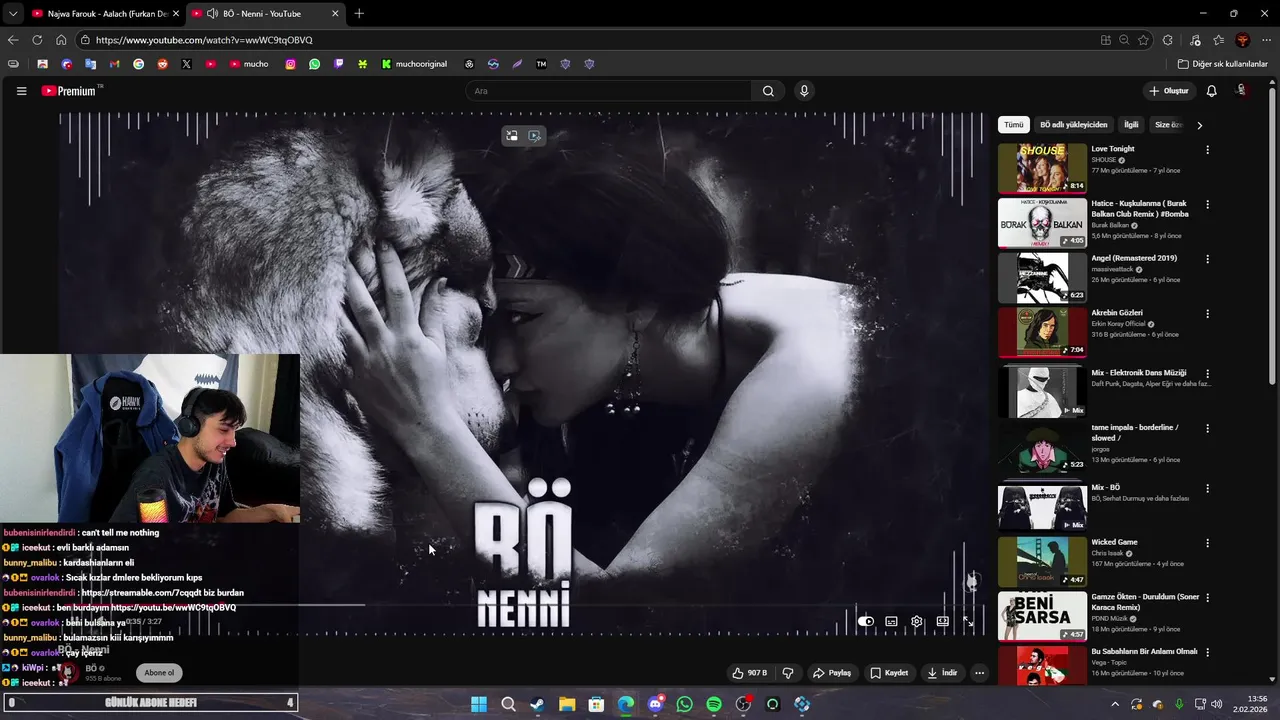Open WhatsApp bookmark in bookmarks bar
The image size is (1280, 720).
(315, 64)
